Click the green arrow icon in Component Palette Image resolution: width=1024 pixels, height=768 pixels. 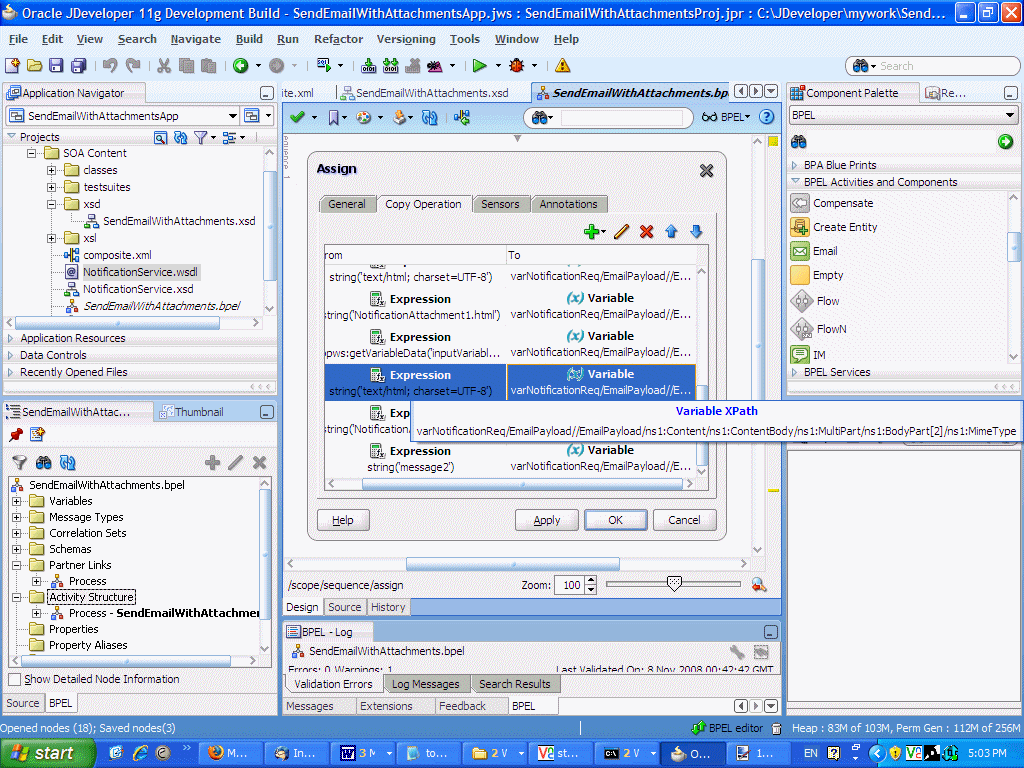tap(1005, 141)
